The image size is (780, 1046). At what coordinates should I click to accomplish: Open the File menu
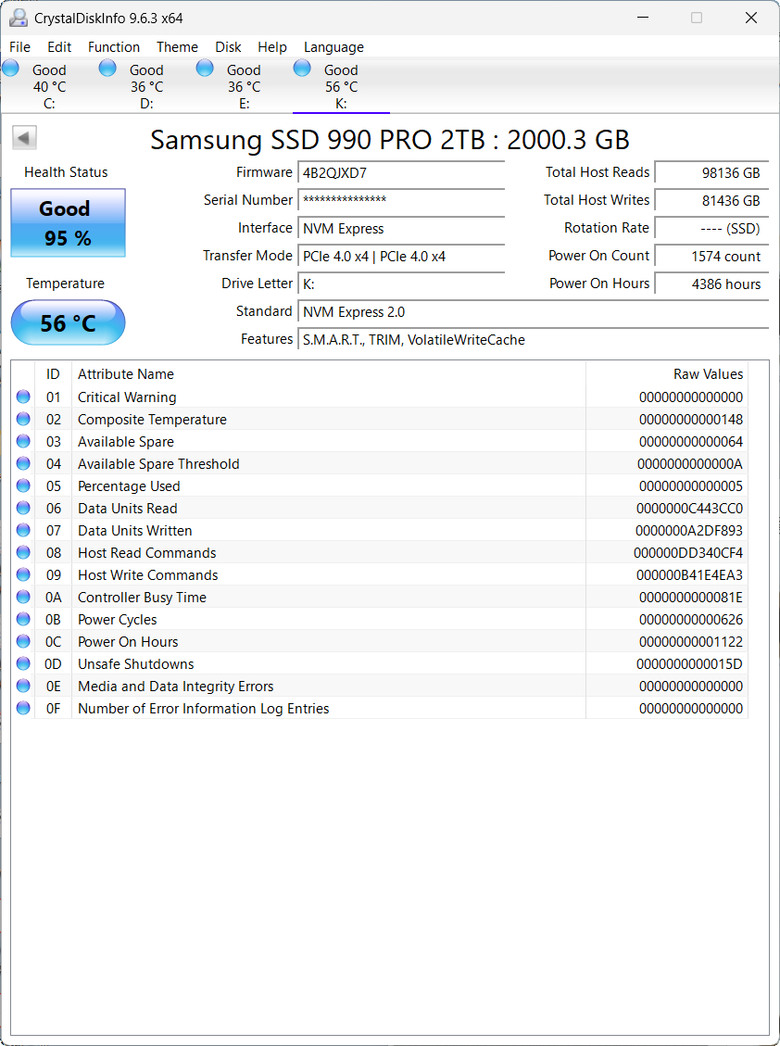point(20,47)
